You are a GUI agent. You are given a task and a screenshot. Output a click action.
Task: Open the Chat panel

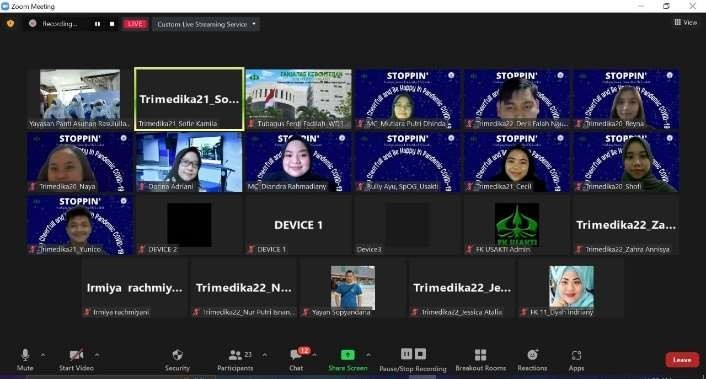coord(296,360)
